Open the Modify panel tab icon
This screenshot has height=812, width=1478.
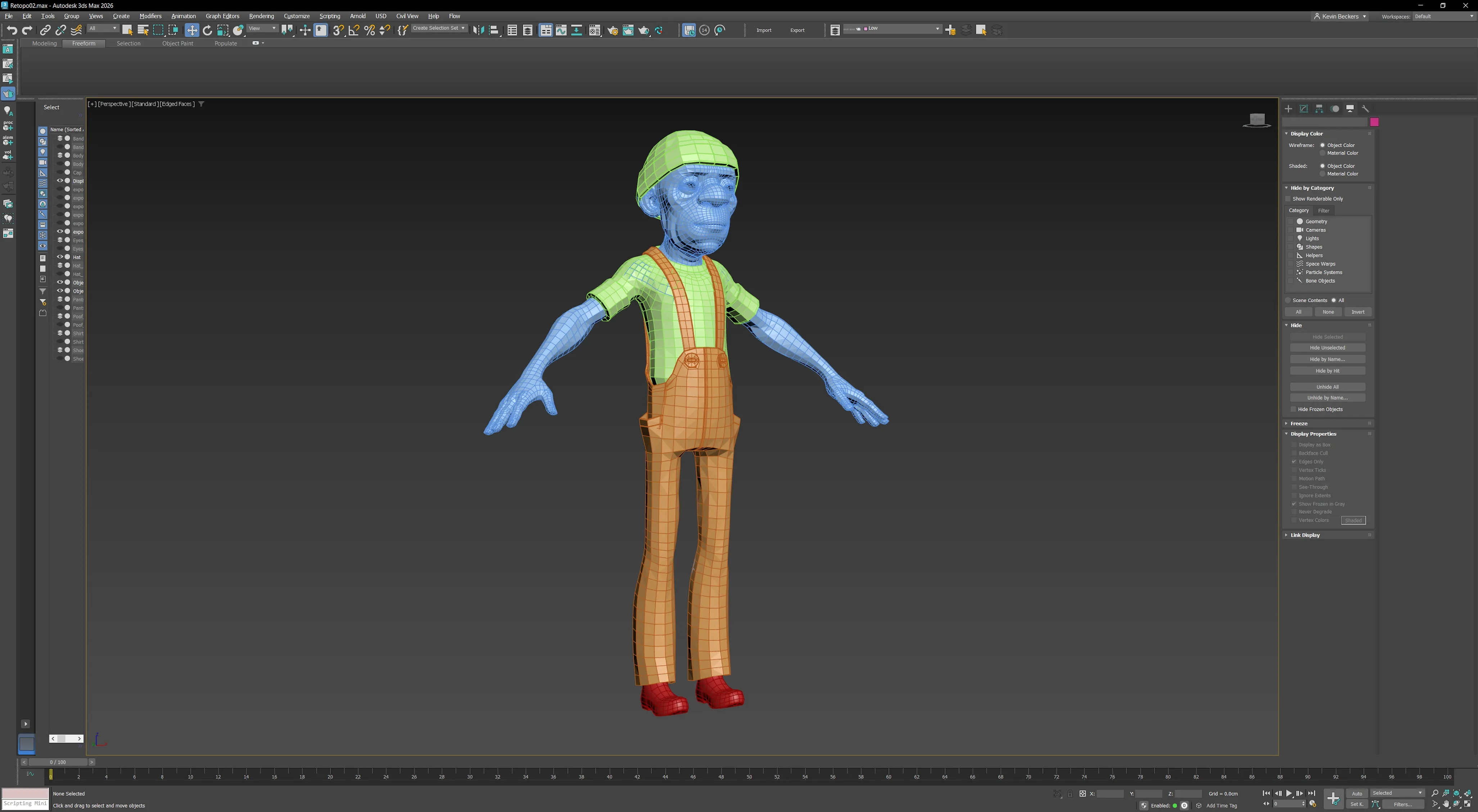tap(1303, 108)
